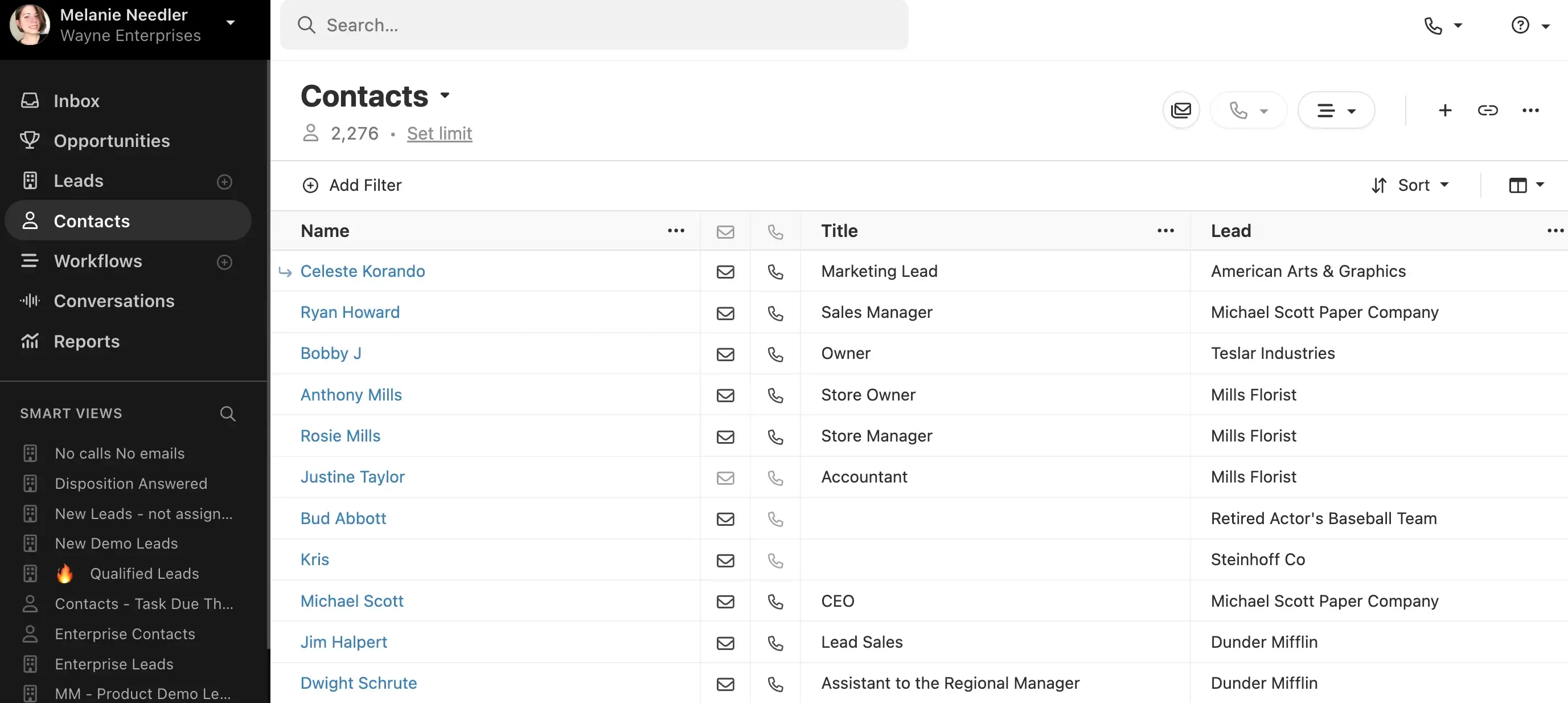
Task: Open Lead column options ellipsis
Action: [x=1555, y=231]
